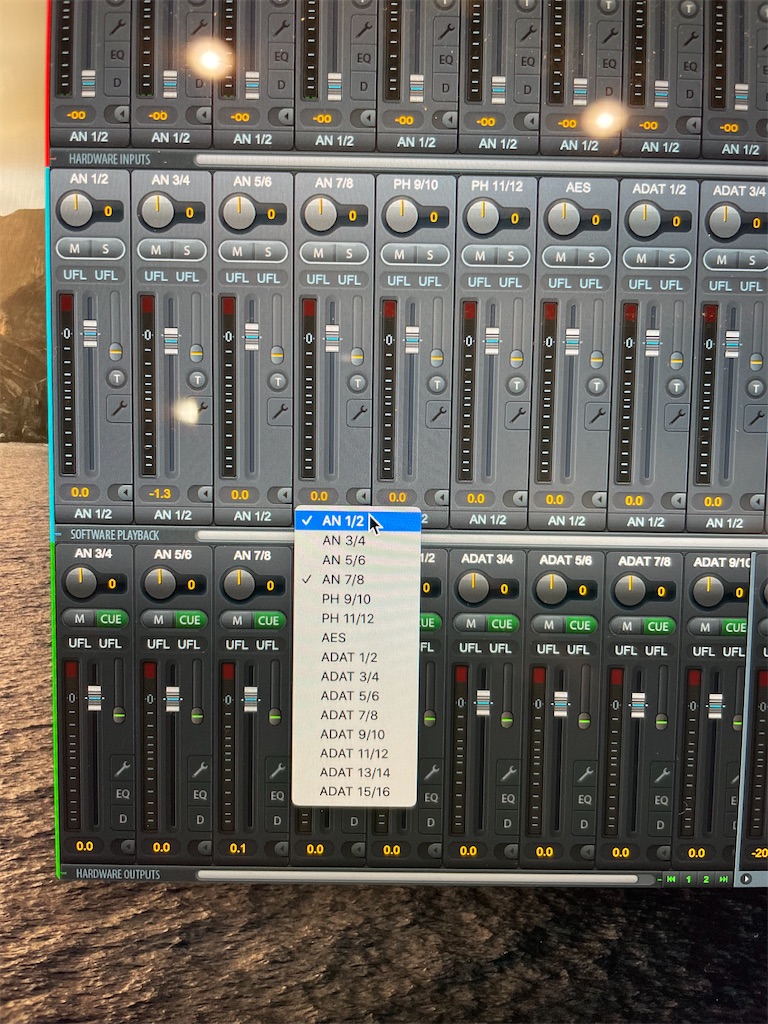The image size is (768, 1024).
Task: Open settings wrench on hardware input AN 5/6
Action: [x=280, y=411]
